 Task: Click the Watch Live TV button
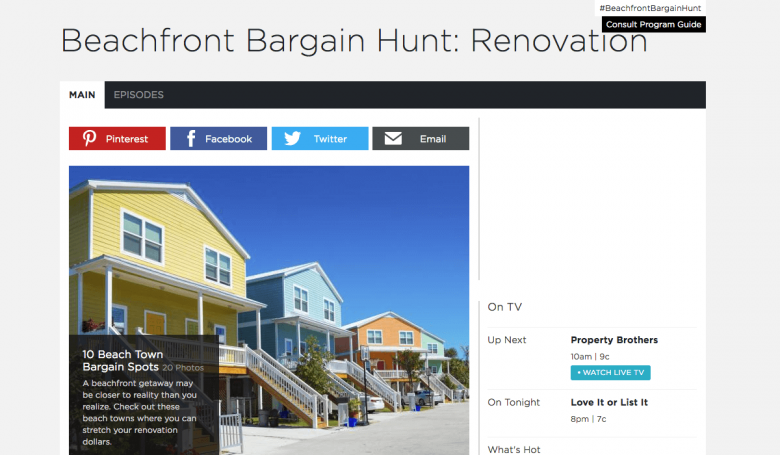[610, 372]
